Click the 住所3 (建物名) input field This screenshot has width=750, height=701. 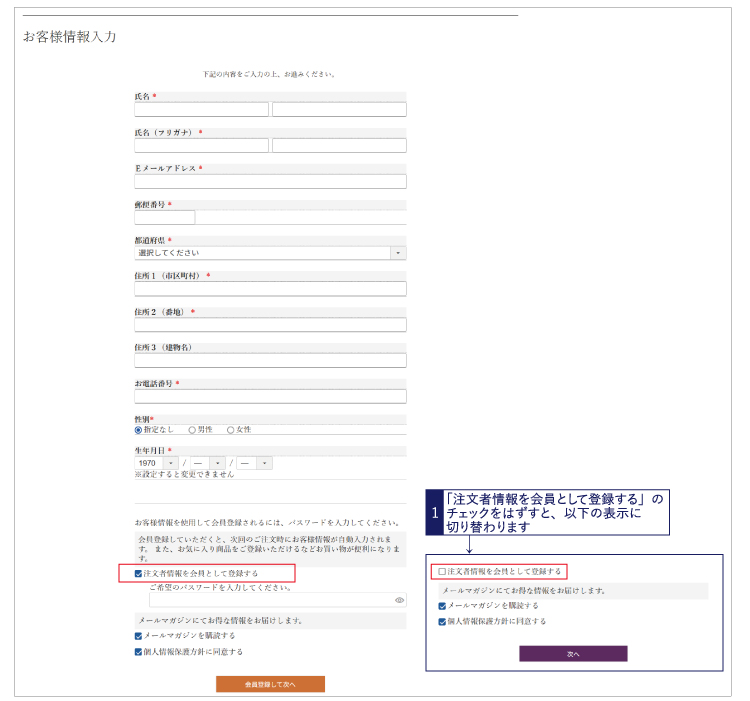270,361
